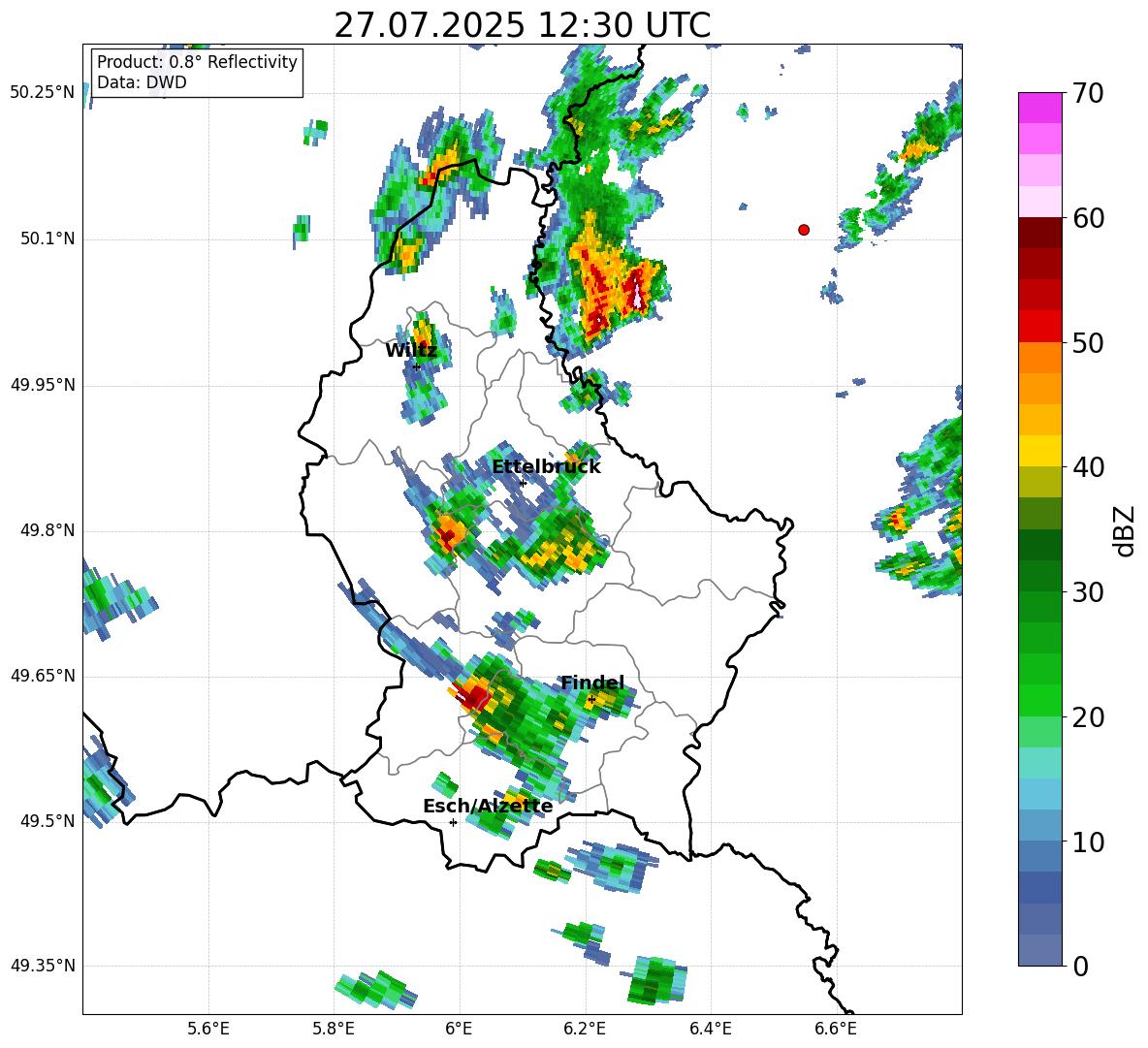1148x1048 pixels.
Task: Click the Findel station cross marker
Action: click(x=591, y=700)
